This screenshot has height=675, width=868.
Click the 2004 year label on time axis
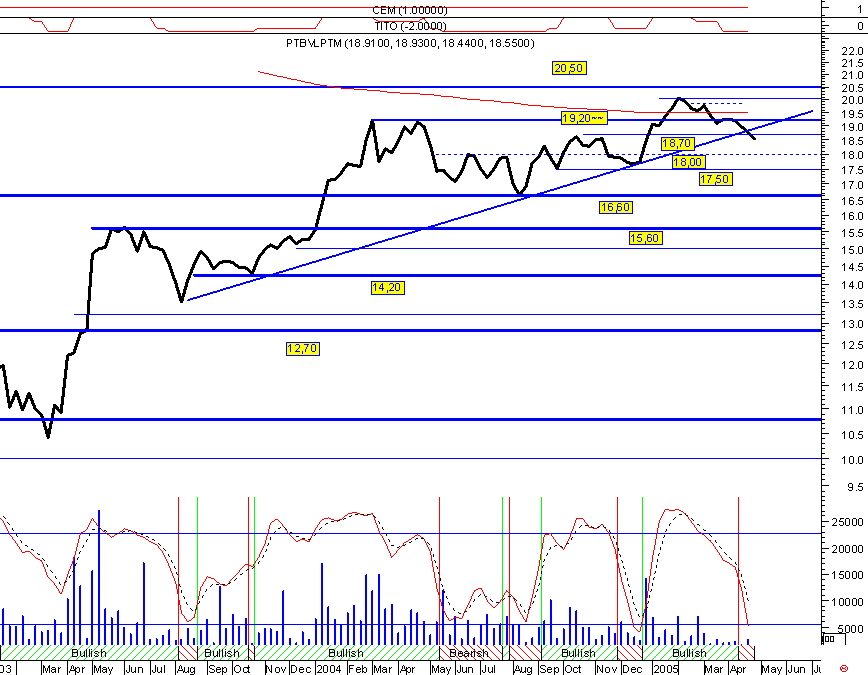328,669
